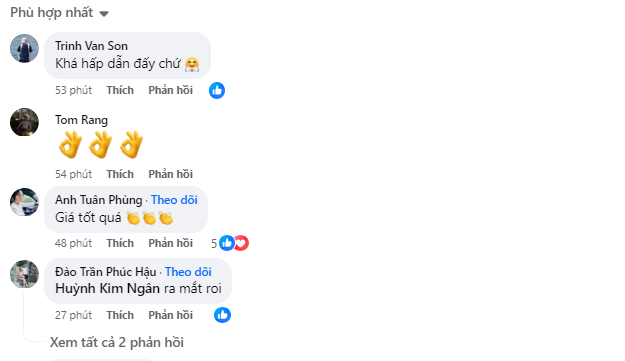Open the 48 phút timestamp link
The image size is (625, 361).
click(x=73, y=243)
